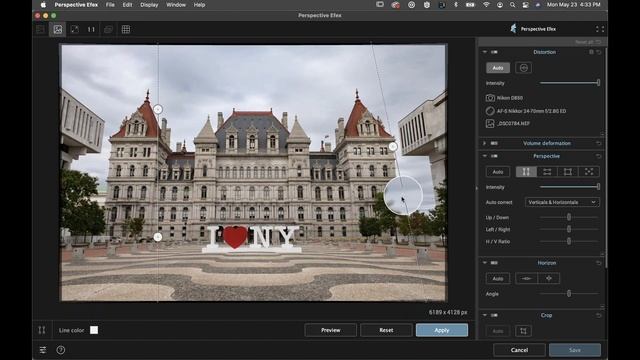Image resolution: width=640 pixels, height=360 pixels.
Task: Expand the Volume deformation section
Action: tap(484, 143)
